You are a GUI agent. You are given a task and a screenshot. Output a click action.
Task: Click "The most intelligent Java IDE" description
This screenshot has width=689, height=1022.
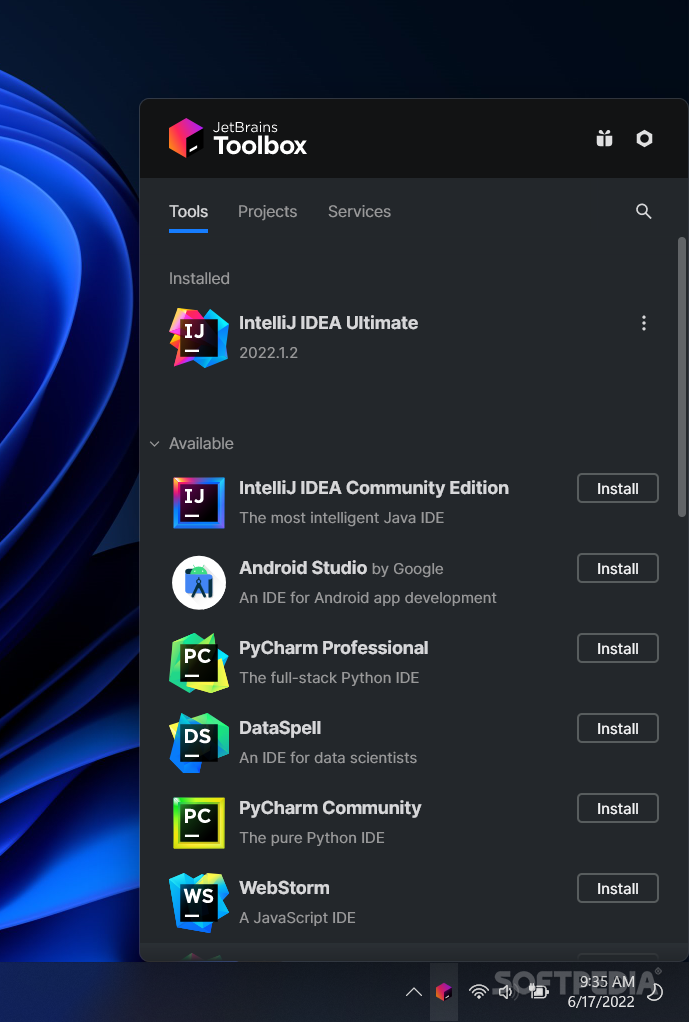342,518
